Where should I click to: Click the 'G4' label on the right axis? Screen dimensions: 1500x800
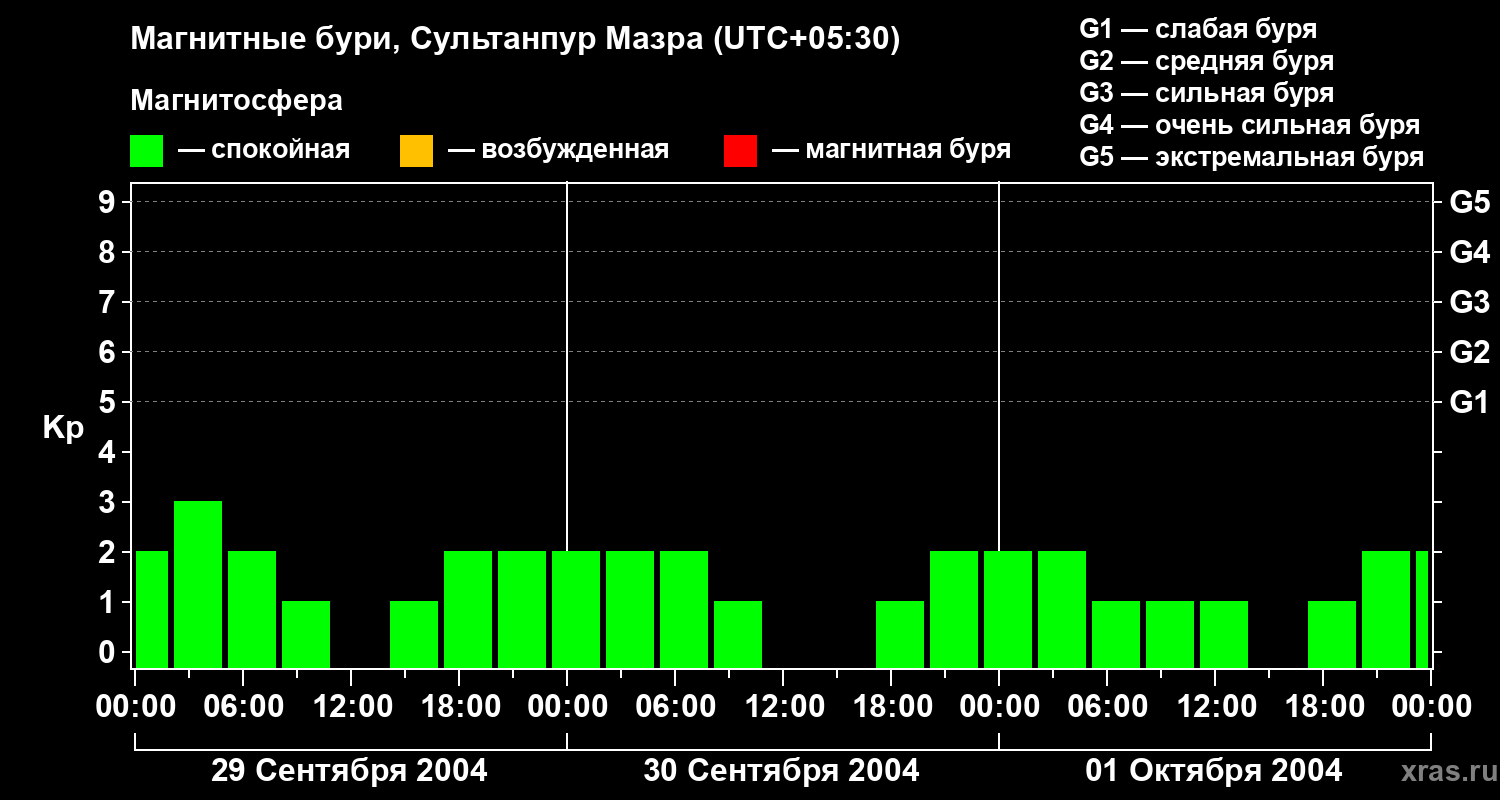1470,252
